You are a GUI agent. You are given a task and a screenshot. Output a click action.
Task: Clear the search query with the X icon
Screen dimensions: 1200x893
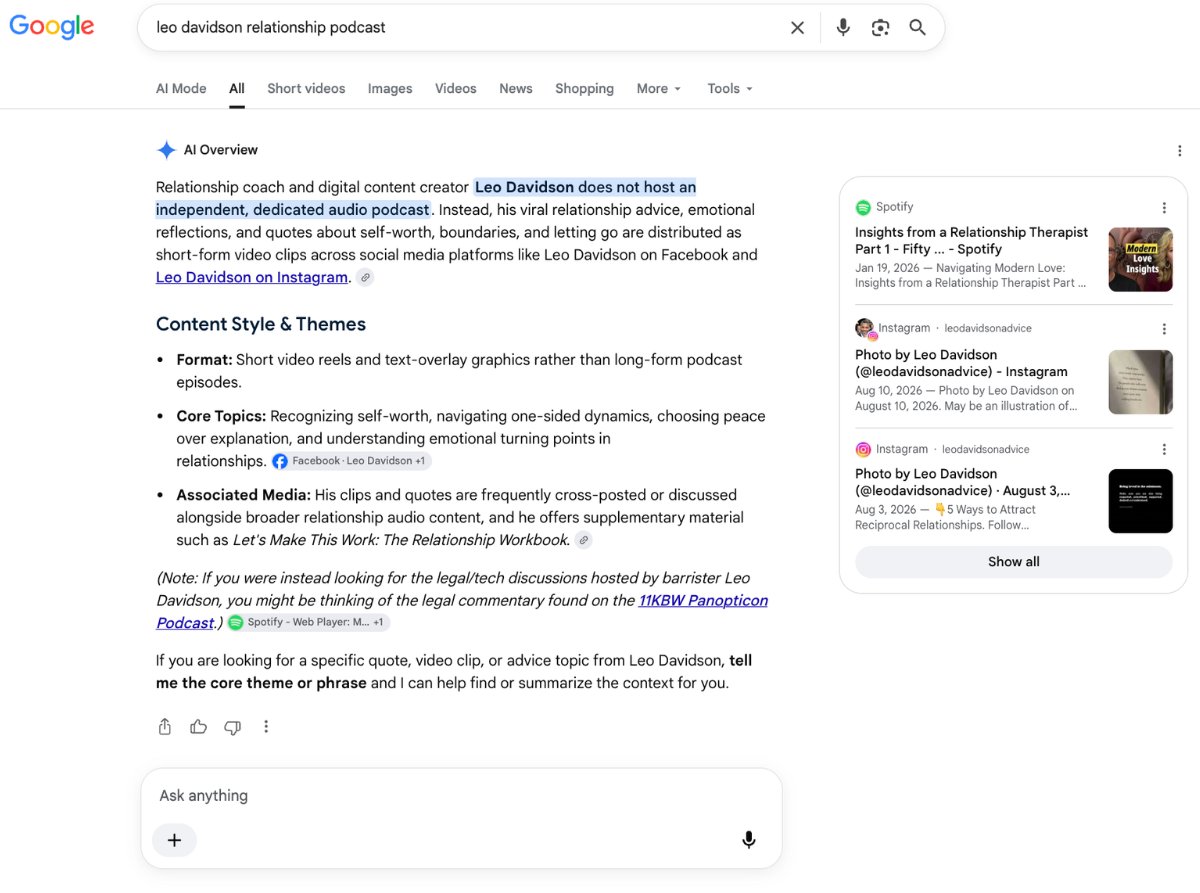pos(797,28)
